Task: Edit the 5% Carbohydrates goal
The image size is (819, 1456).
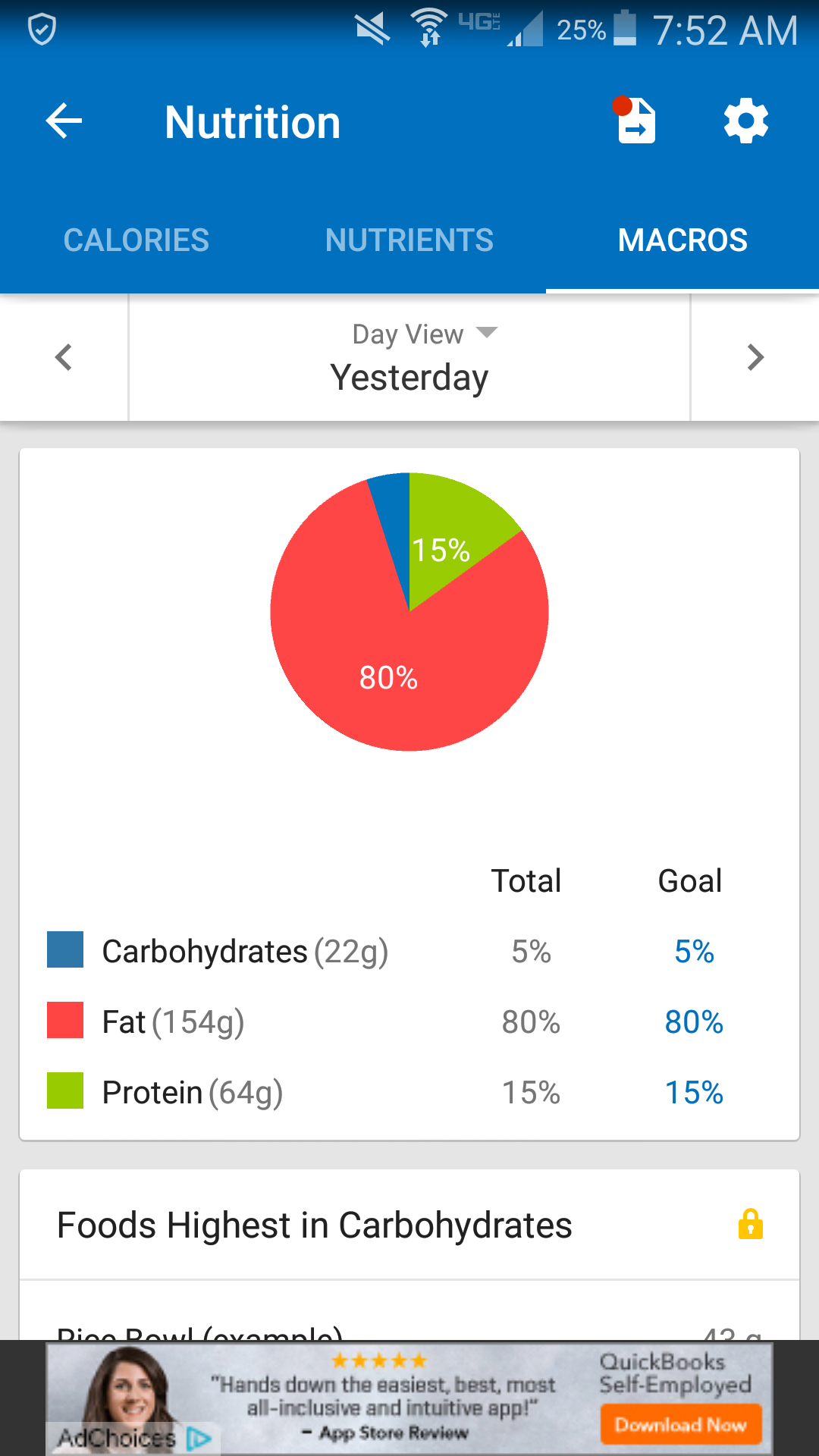Action: (x=694, y=952)
